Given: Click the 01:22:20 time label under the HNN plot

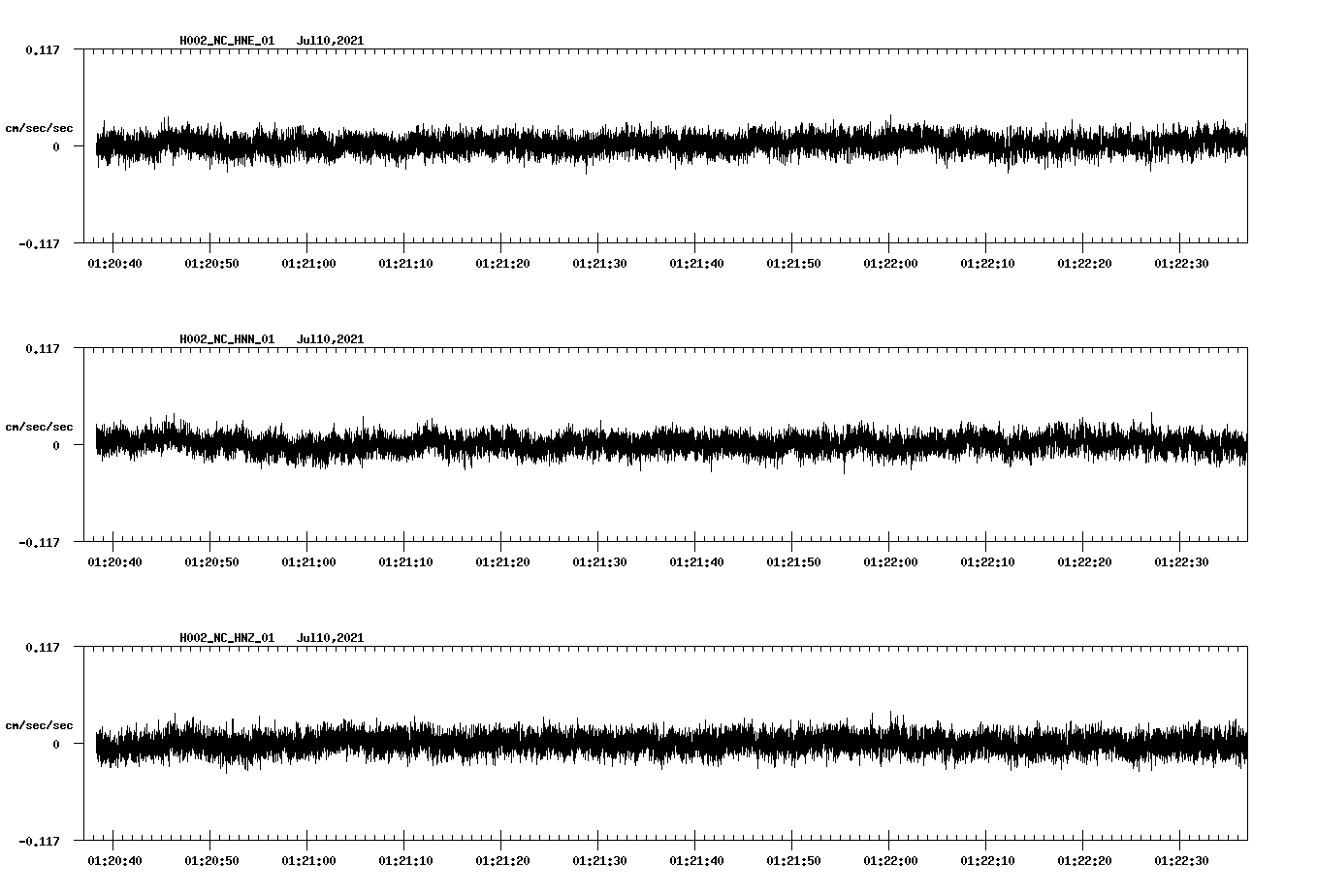Looking at the screenshot, I should click(x=1084, y=562).
